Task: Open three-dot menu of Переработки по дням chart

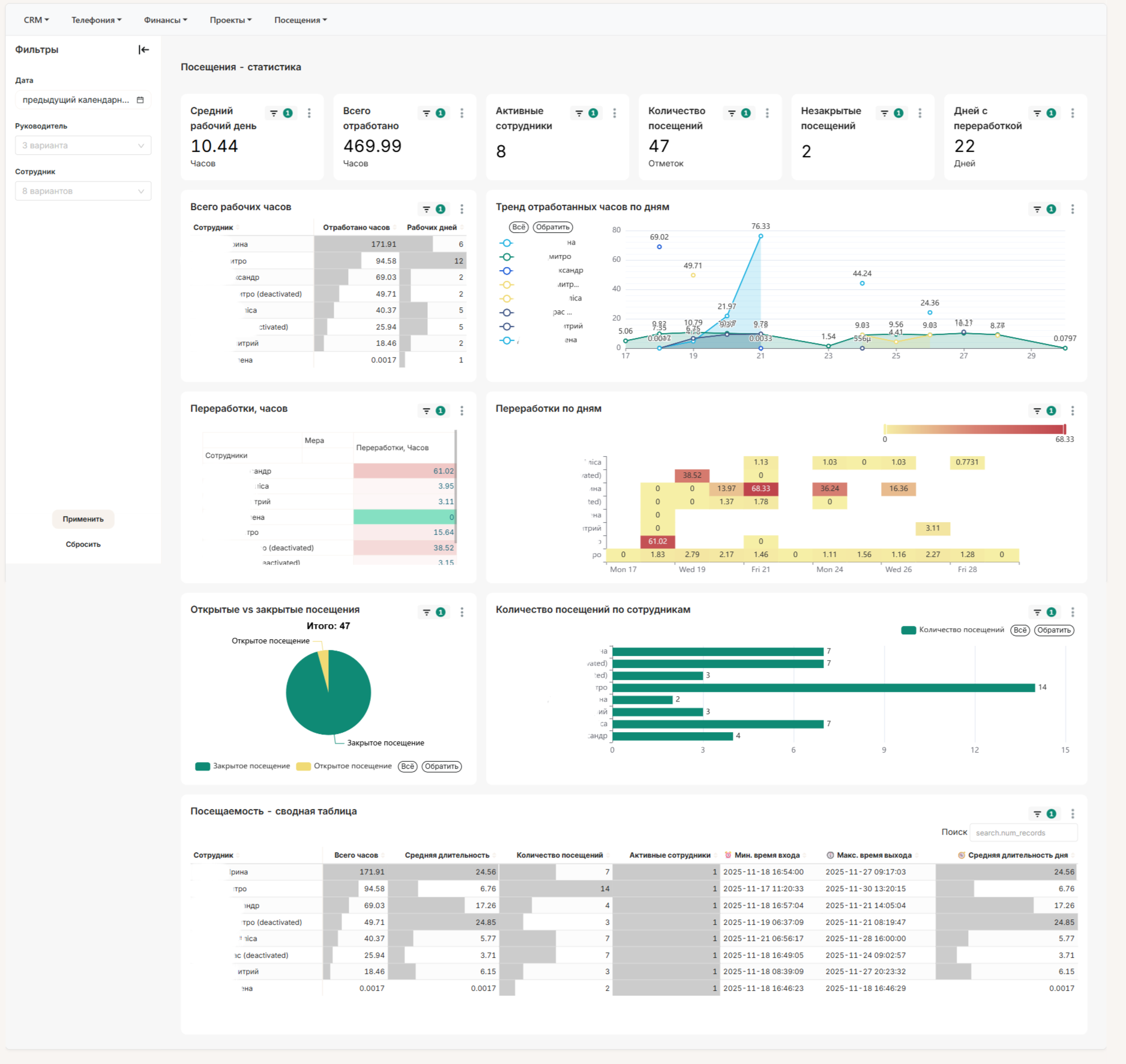Action: coord(1073,410)
